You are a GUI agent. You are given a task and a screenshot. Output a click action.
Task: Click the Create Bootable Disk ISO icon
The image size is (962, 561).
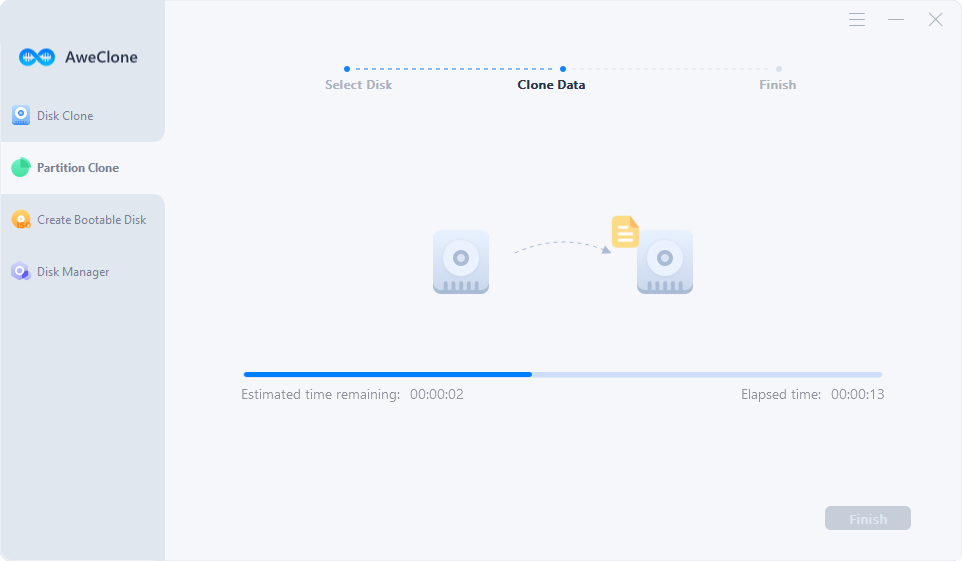(x=21, y=220)
